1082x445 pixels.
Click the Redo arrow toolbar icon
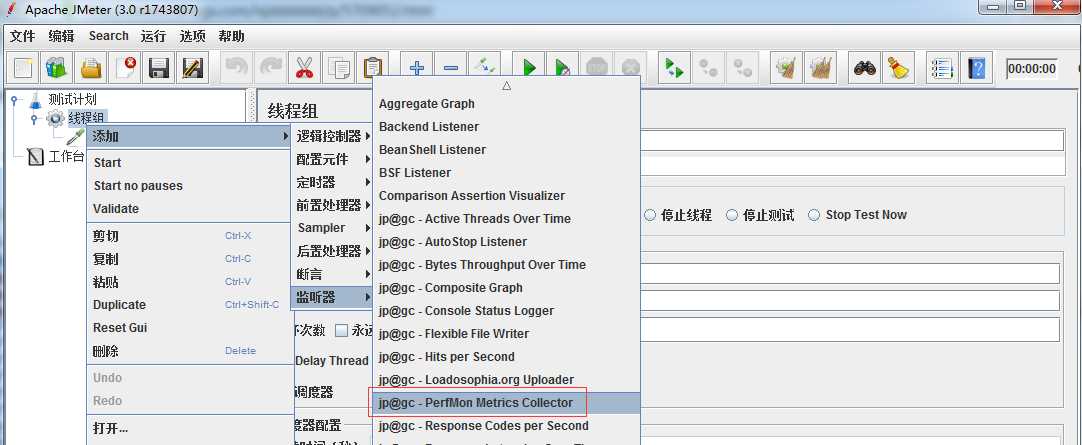coord(270,68)
